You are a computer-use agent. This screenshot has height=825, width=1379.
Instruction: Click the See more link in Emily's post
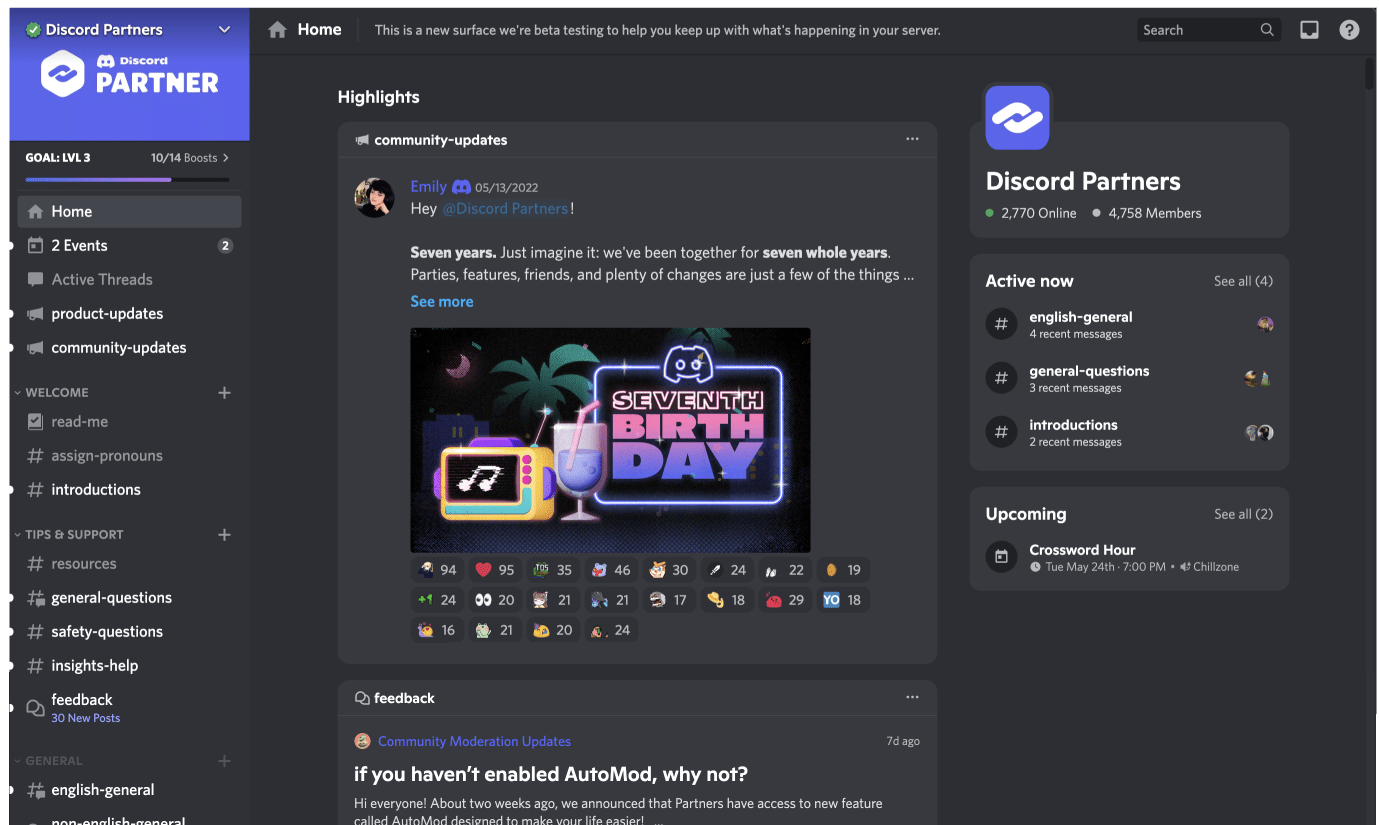tap(442, 302)
